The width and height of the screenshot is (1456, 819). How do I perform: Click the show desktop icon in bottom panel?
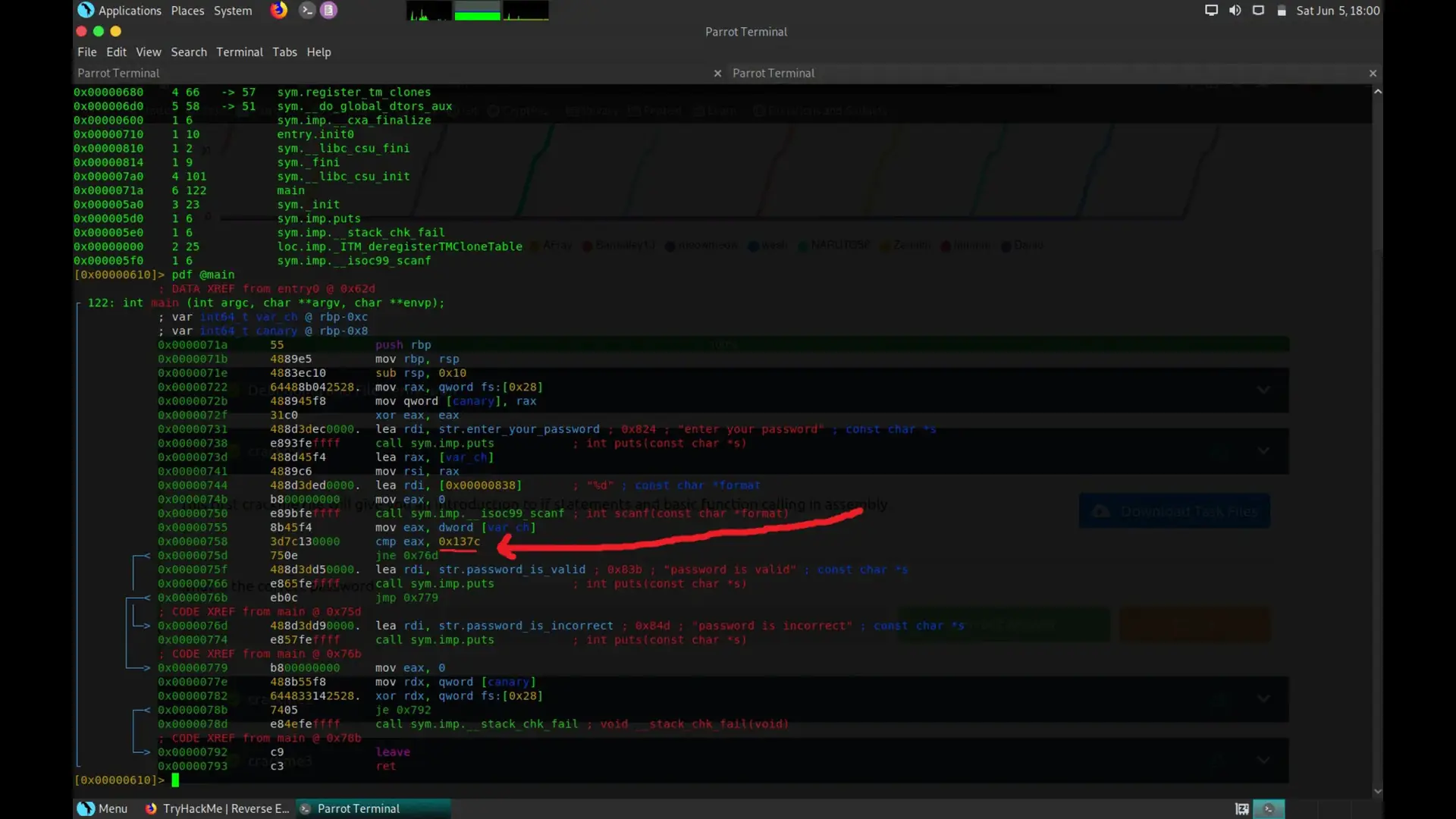pos(1242,809)
